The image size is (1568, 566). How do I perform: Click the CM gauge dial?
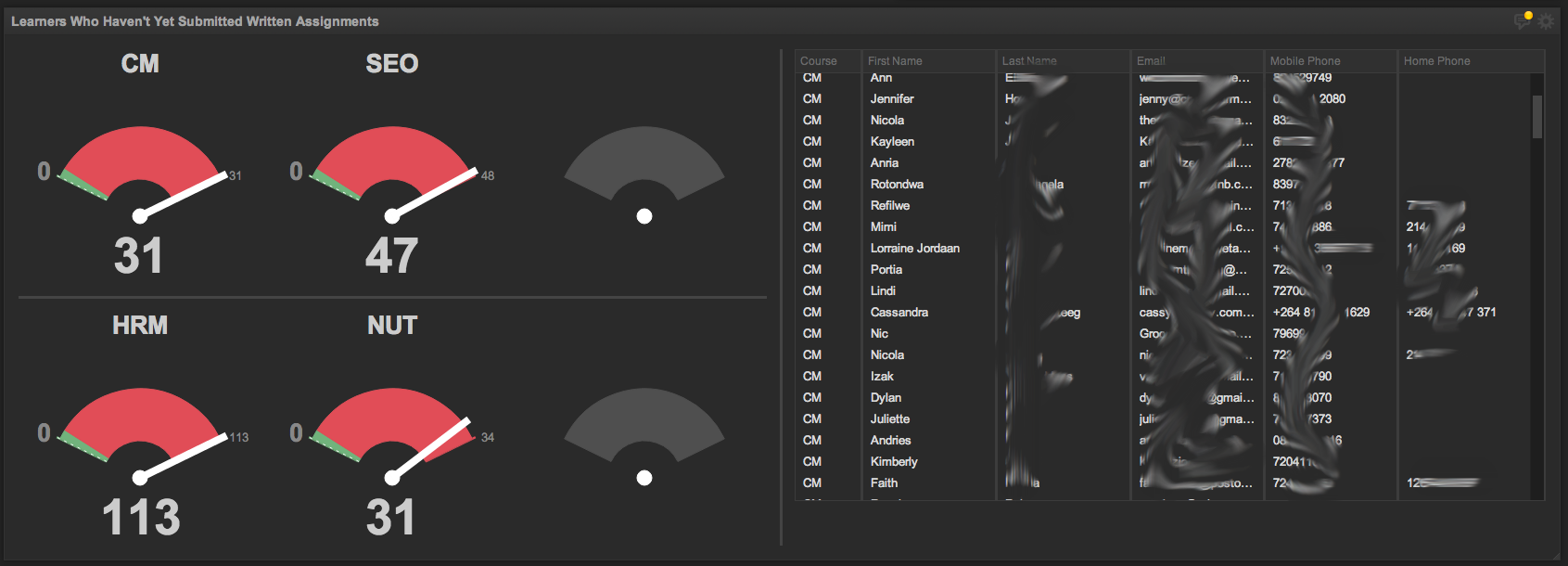(141, 174)
